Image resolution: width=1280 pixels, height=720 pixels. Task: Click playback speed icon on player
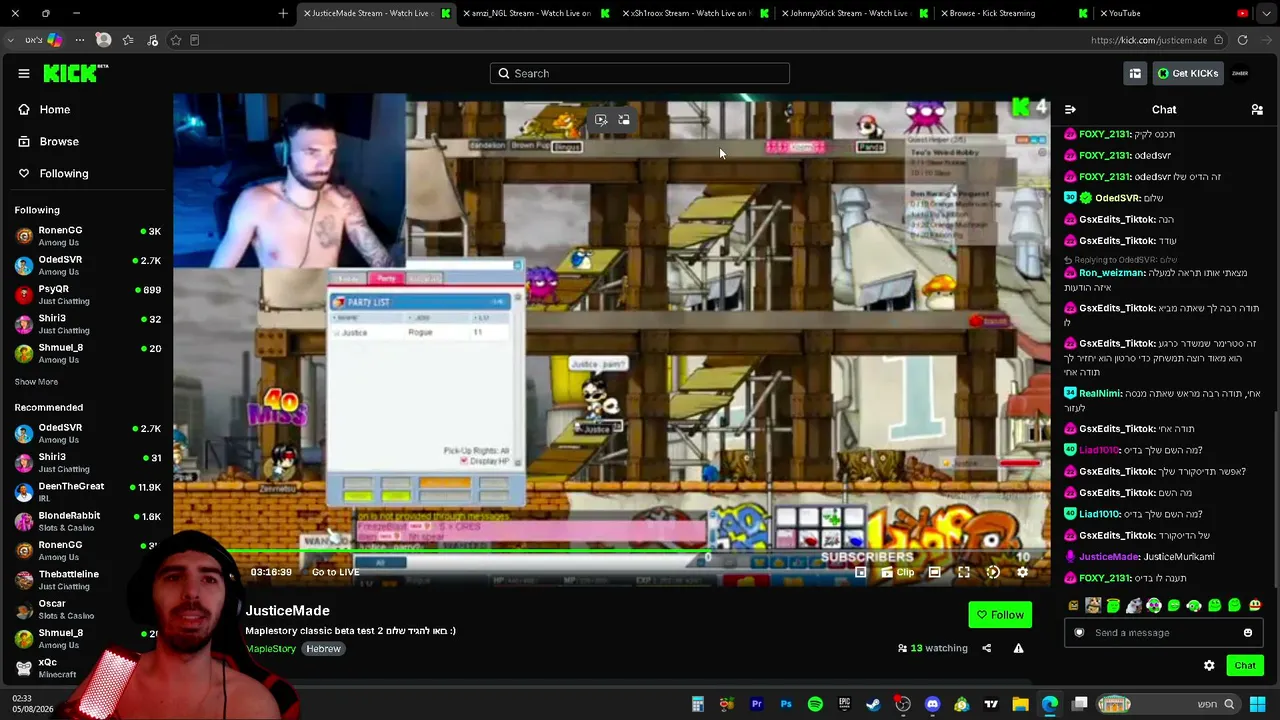pyautogui.click(x=993, y=572)
